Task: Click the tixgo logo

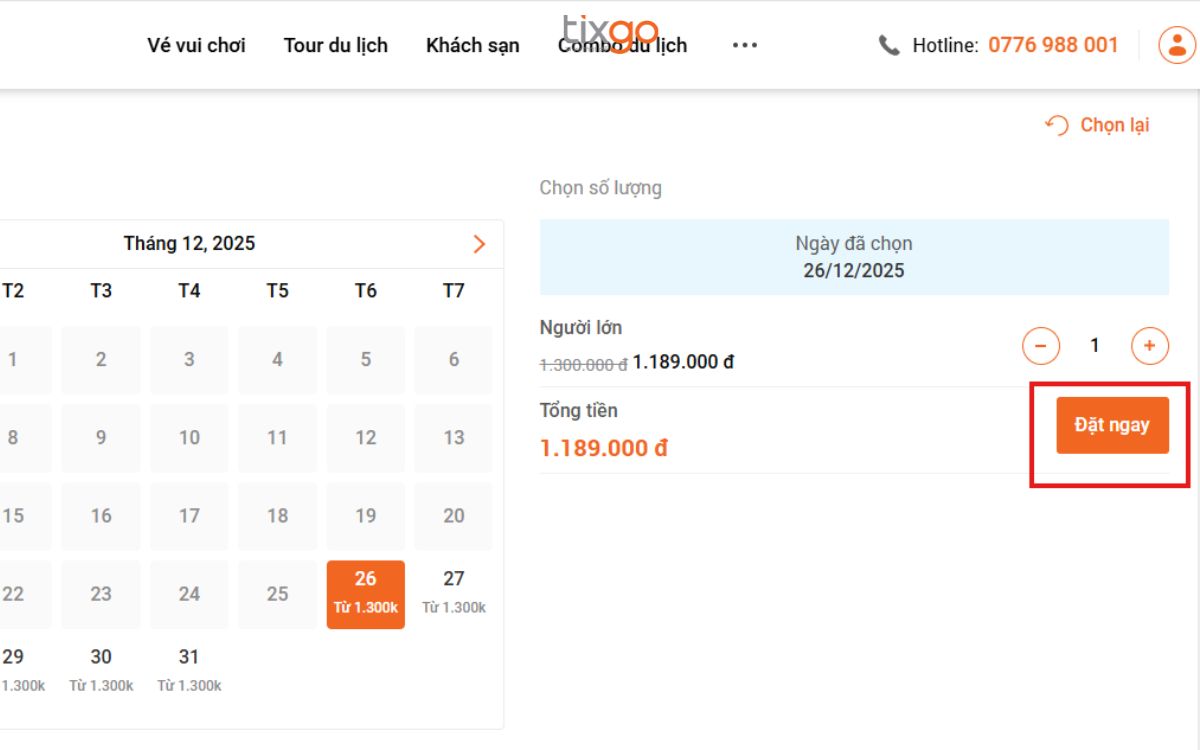Action: tap(610, 30)
